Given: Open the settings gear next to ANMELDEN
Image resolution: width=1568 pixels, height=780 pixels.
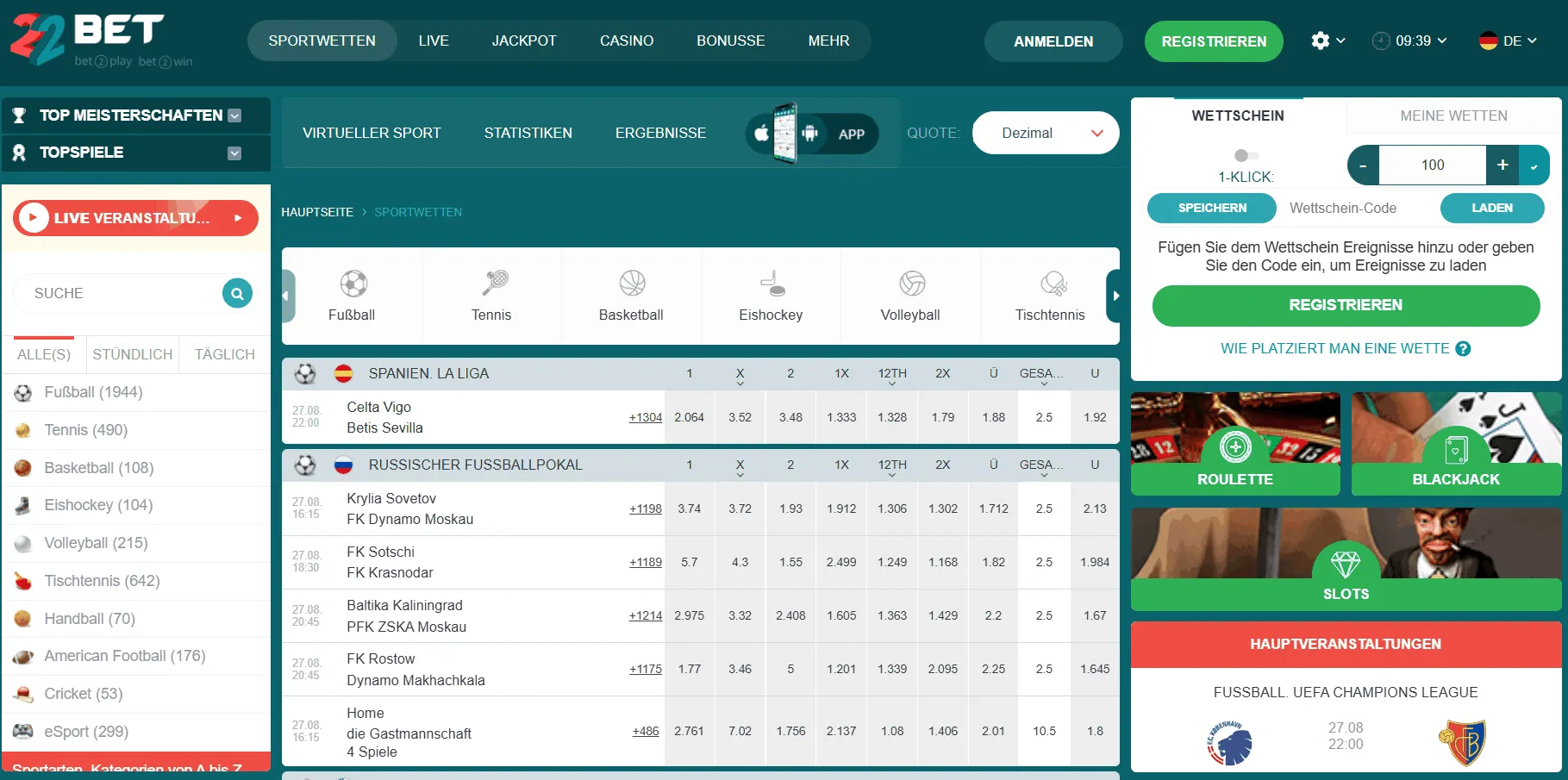Looking at the screenshot, I should tap(1322, 41).
